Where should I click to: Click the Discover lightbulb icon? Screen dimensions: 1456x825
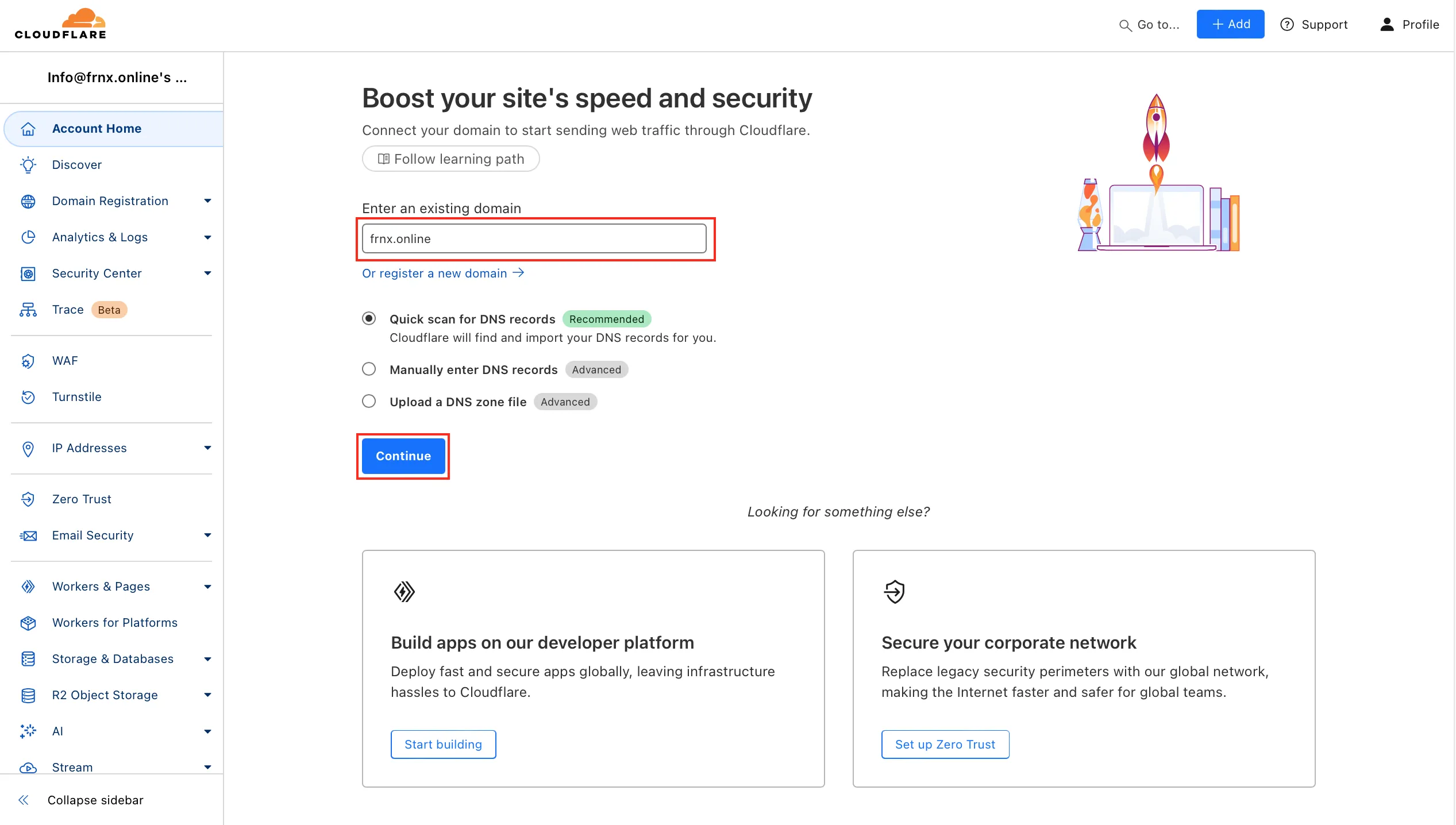[28, 165]
